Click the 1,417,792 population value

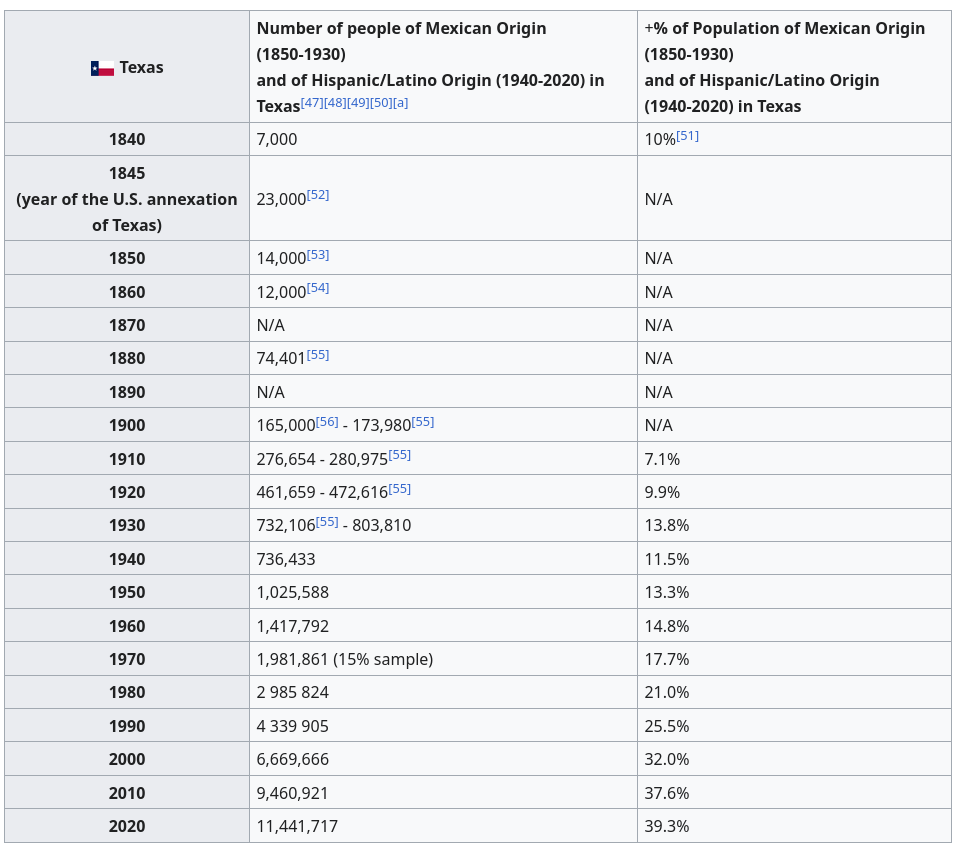point(293,626)
